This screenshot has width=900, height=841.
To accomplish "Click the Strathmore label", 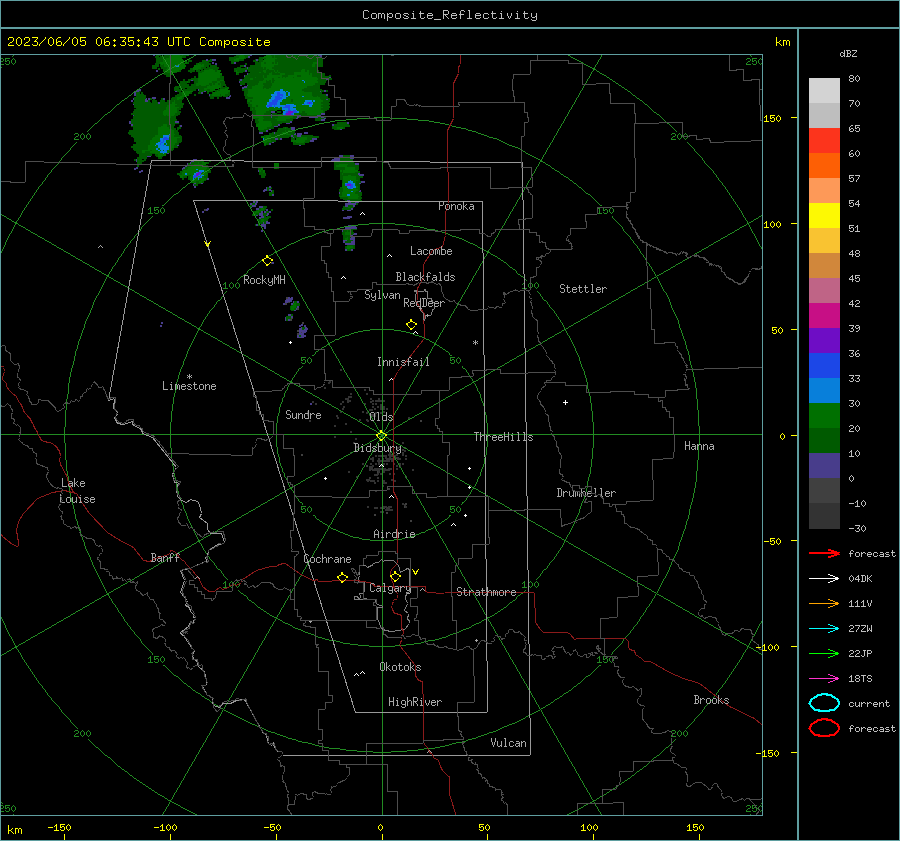I will tap(486, 592).
